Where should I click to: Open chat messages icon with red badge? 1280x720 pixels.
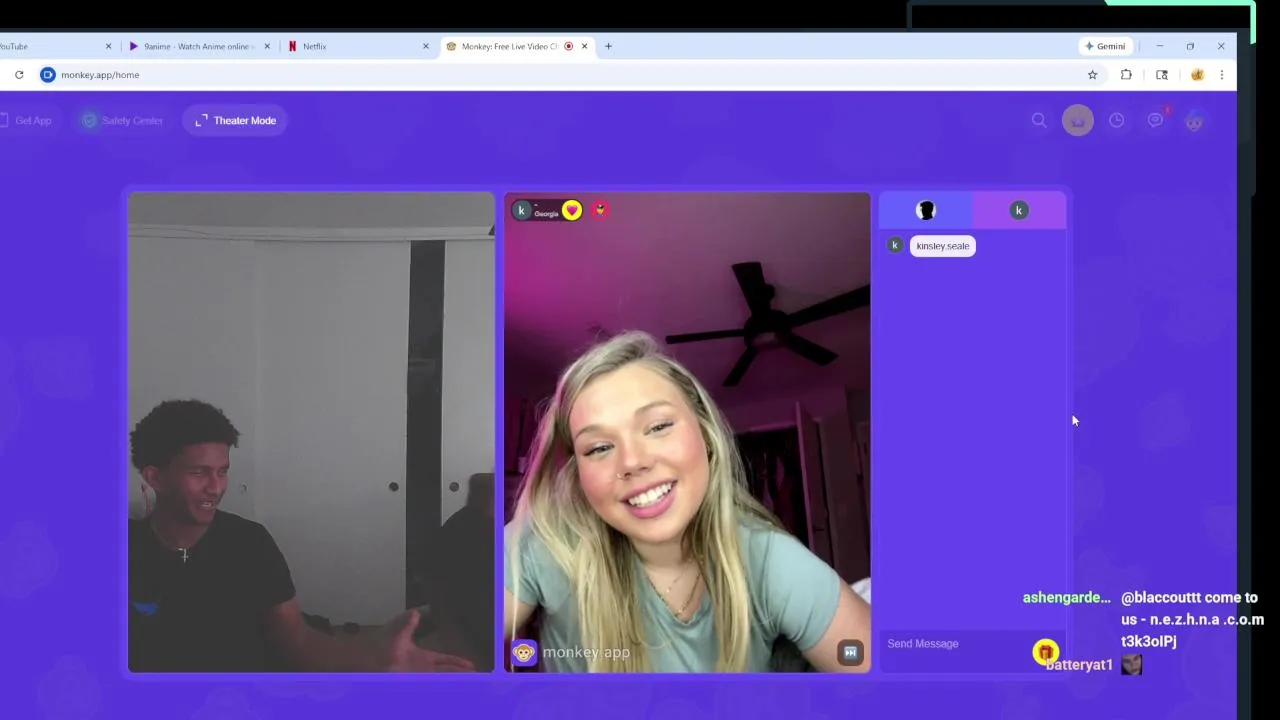1156,119
